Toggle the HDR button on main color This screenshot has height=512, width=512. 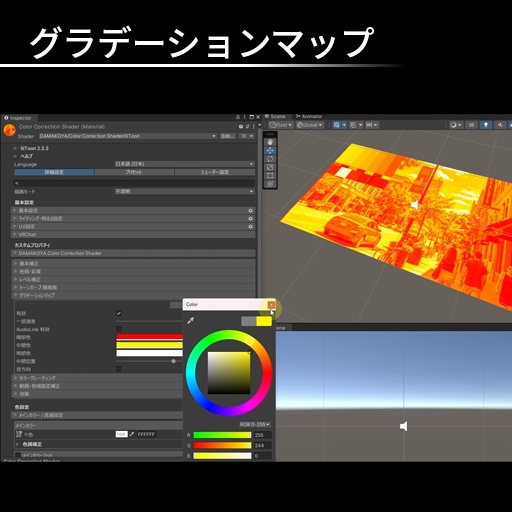pyautogui.click(x=122, y=434)
